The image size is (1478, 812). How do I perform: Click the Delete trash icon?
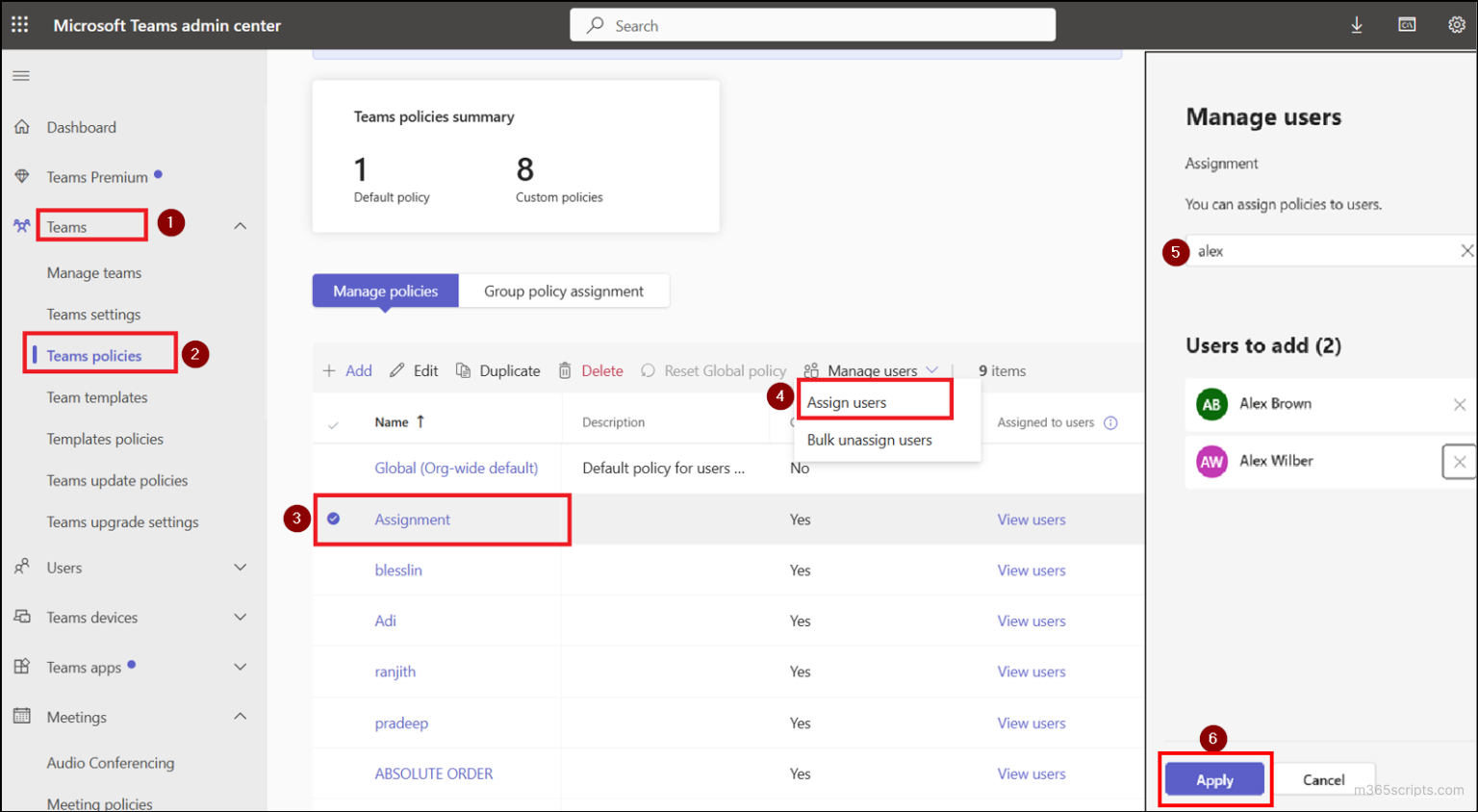point(565,369)
